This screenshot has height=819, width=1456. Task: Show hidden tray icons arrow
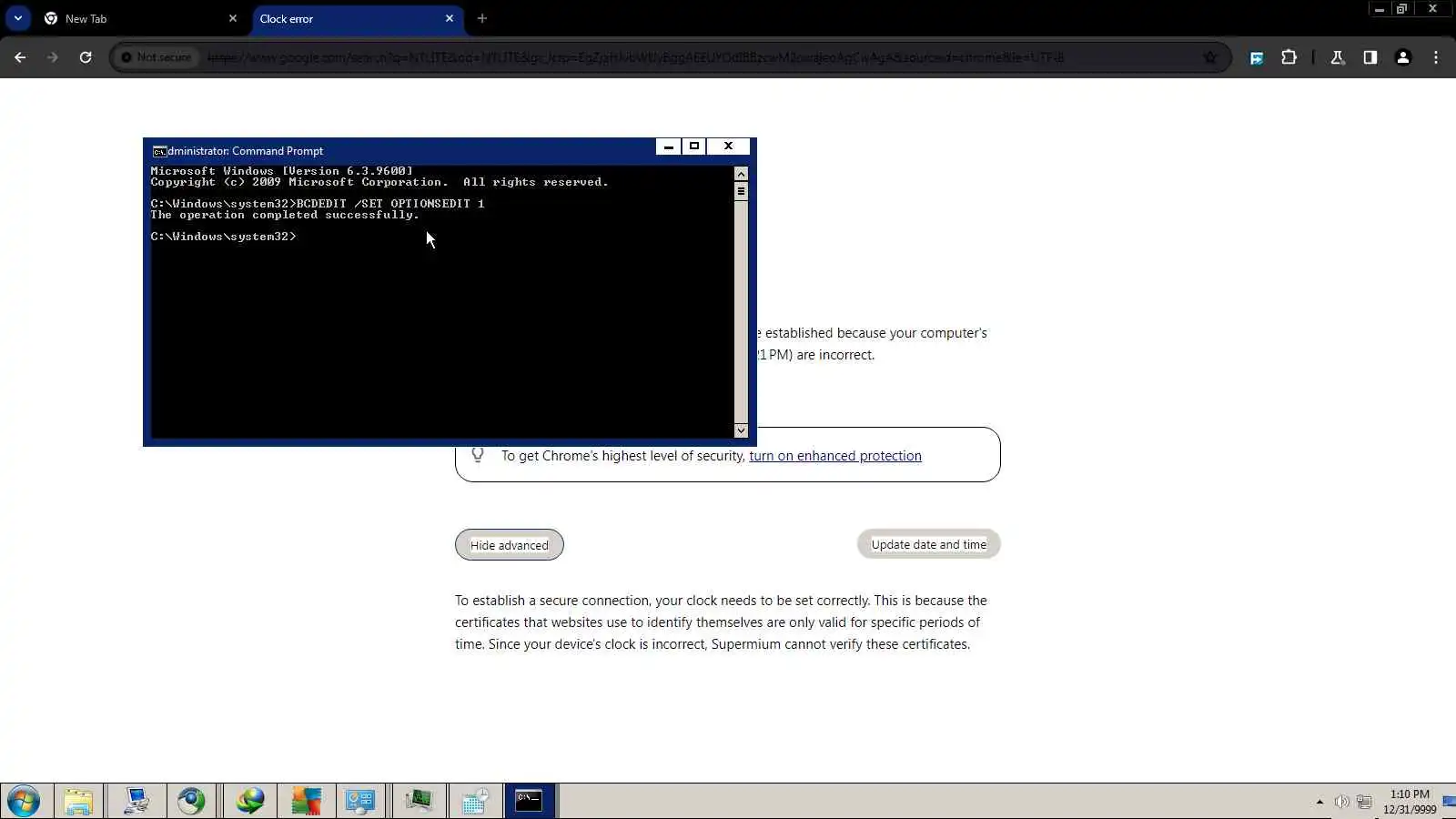1319,802
